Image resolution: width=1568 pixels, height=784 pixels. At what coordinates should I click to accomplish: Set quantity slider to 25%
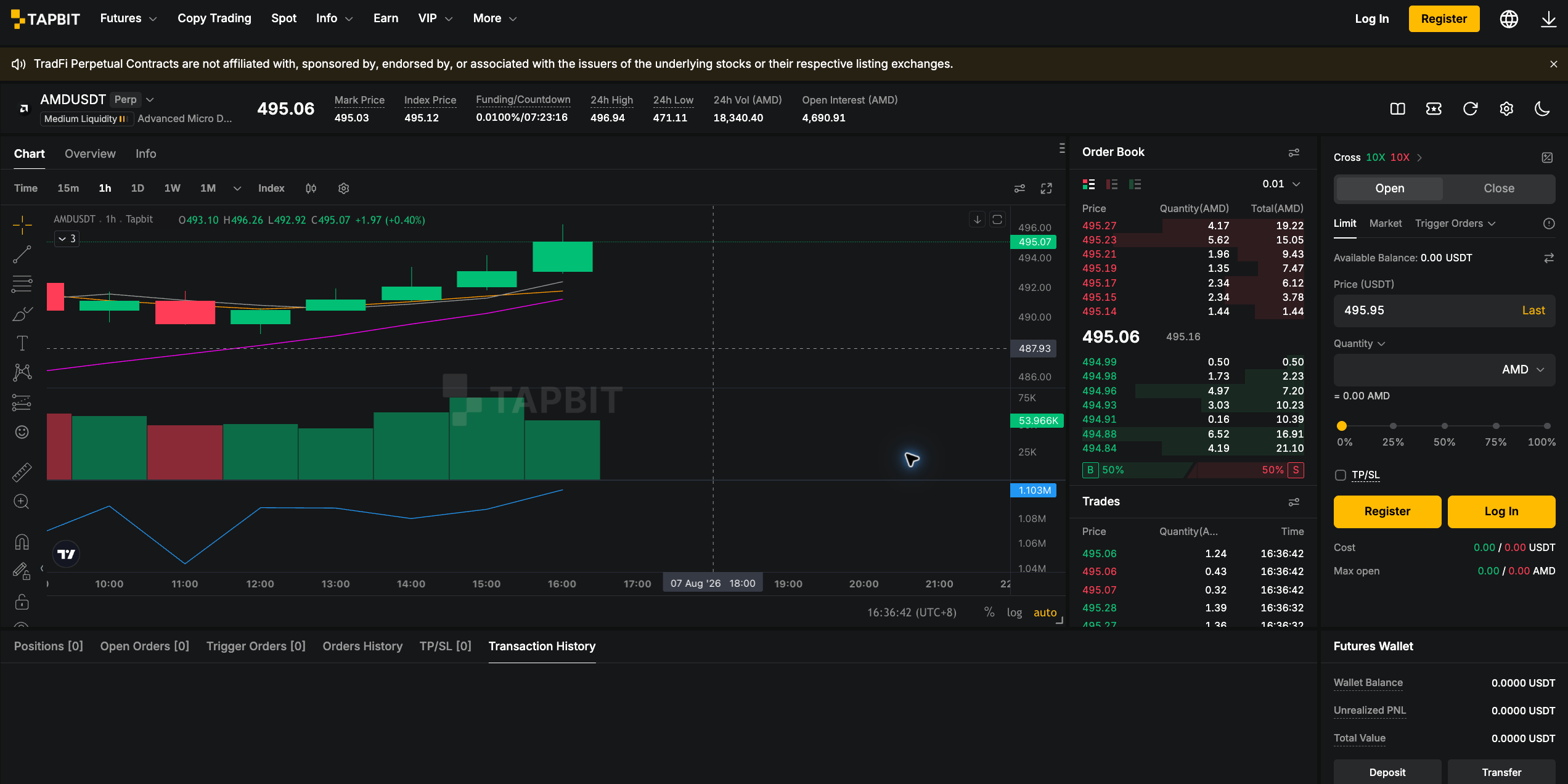tap(1393, 426)
